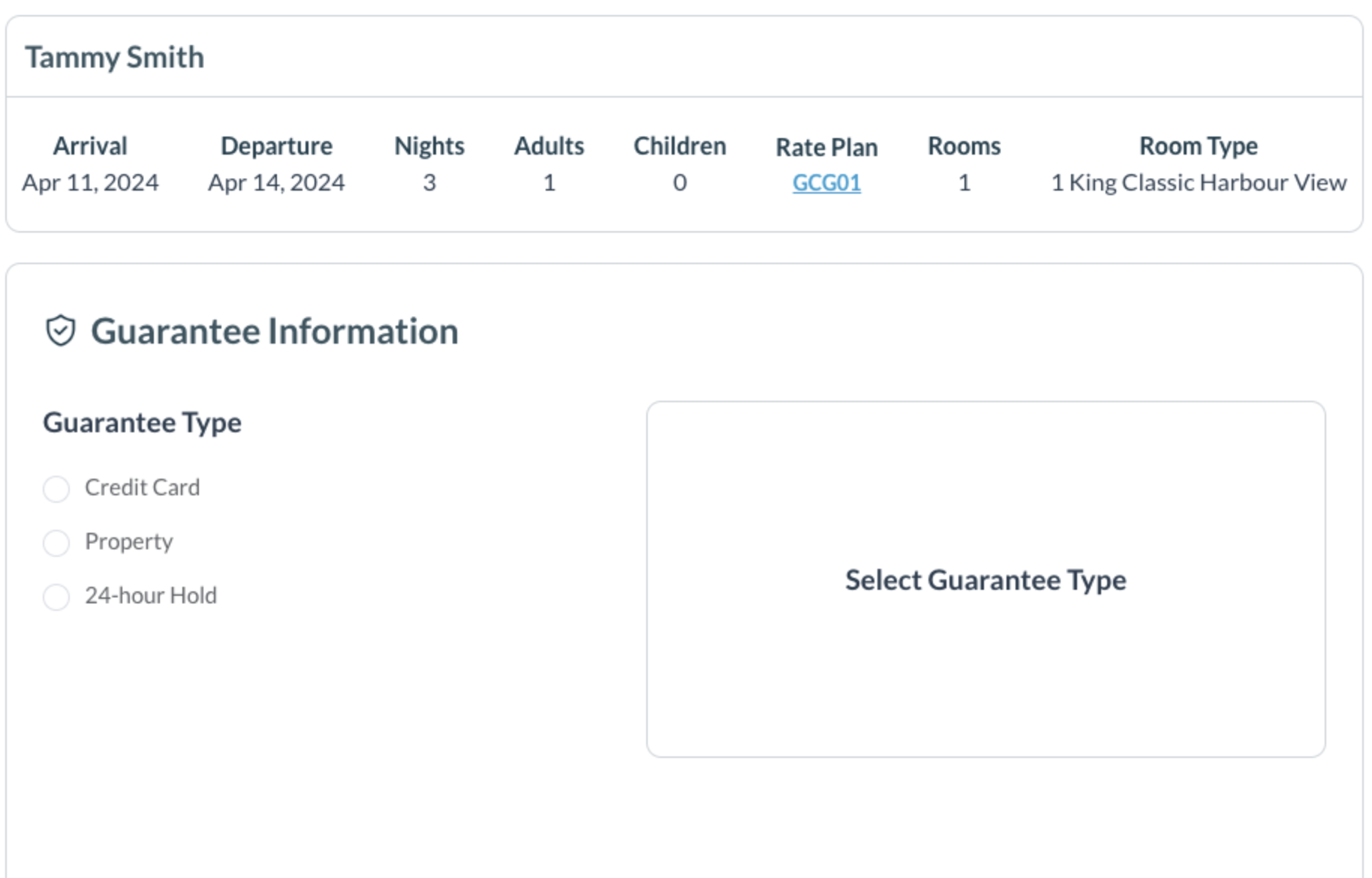The height and width of the screenshot is (878, 1372).
Task: Click the Select Guarantee Type panel
Action: tap(986, 579)
